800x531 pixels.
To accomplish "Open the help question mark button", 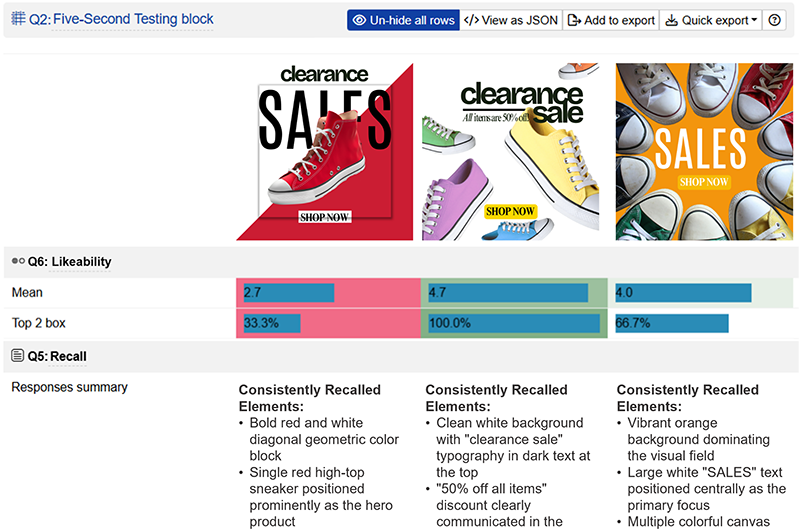I will pos(774,21).
